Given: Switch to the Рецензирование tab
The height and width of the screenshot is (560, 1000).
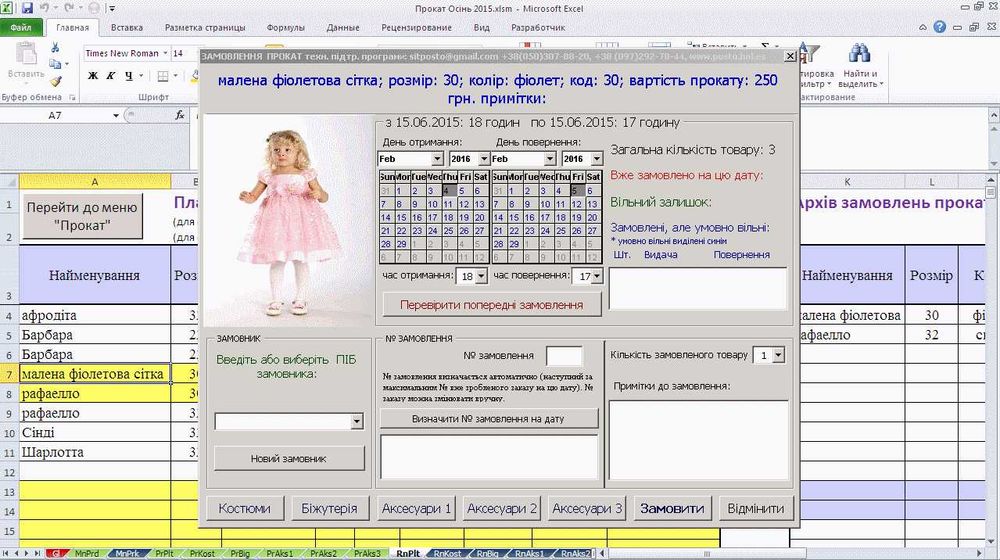Looking at the screenshot, I should (x=416, y=27).
